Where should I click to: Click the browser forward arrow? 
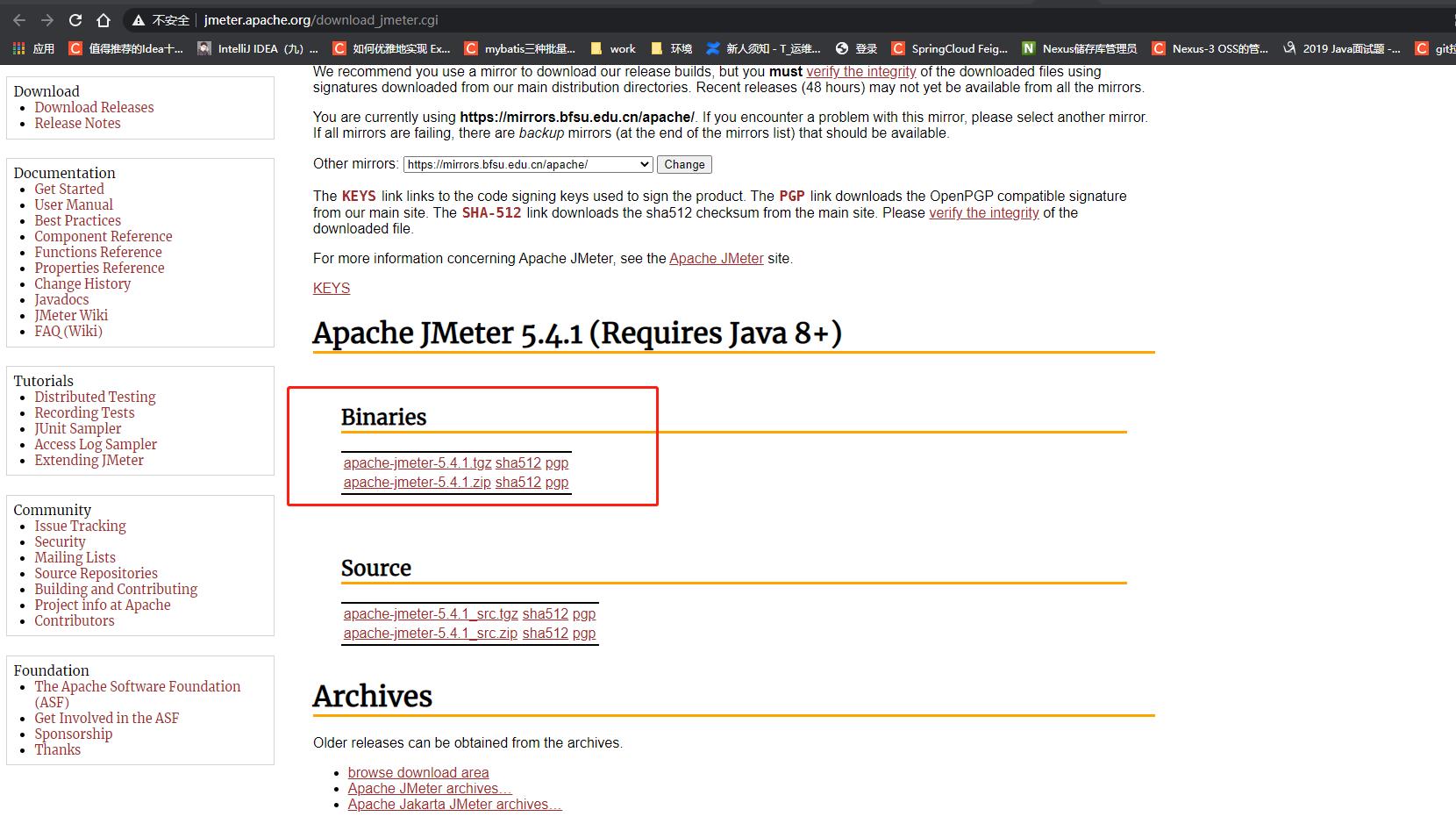tap(47, 20)
